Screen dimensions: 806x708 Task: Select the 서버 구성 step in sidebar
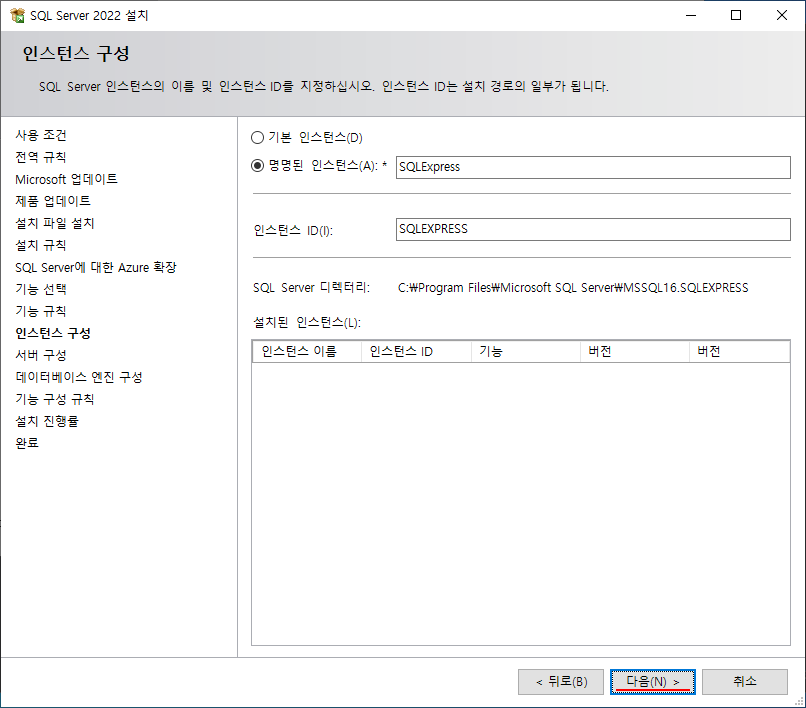(41, 355)
